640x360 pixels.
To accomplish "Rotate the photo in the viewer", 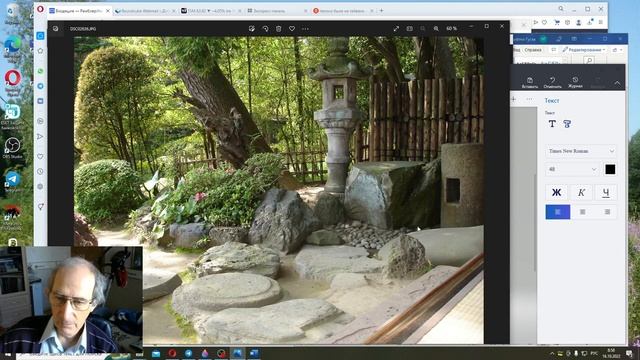I will pyautogui.click(x=265, y=29).
